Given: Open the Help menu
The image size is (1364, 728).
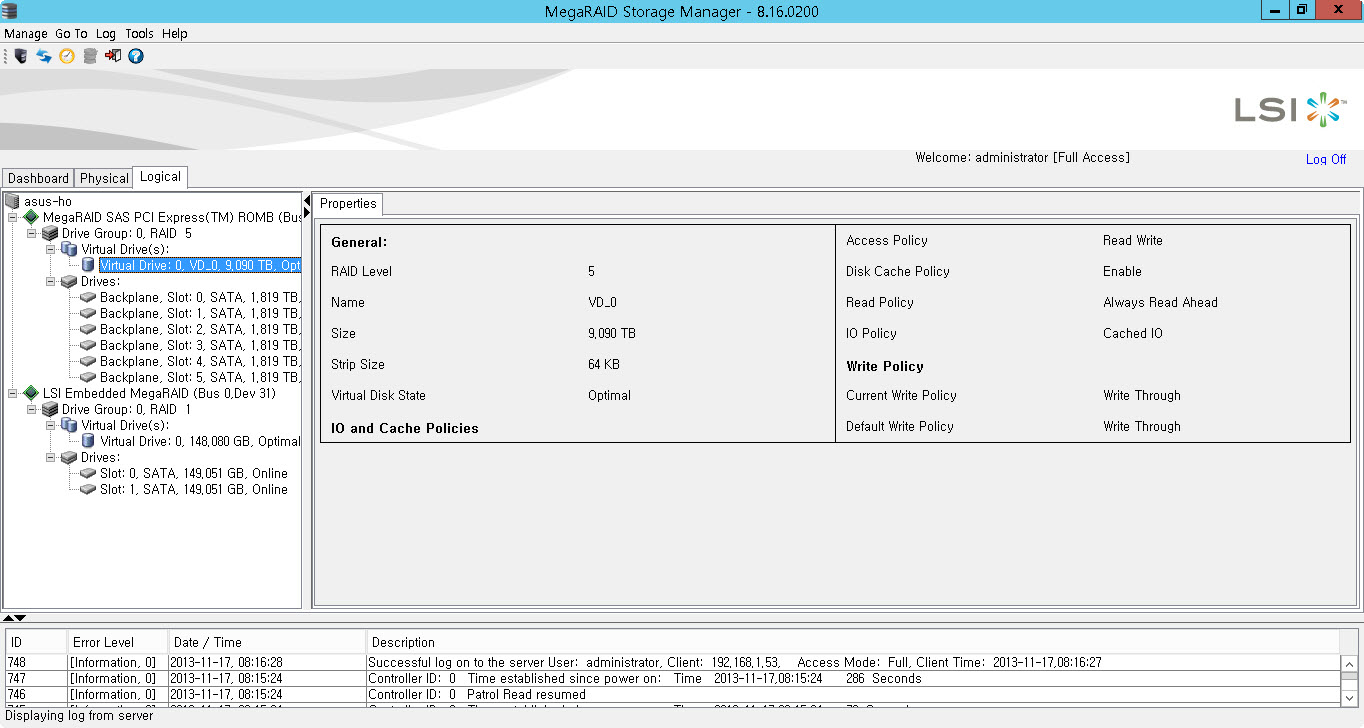Looking at the screenshot, I should point(175,34).
